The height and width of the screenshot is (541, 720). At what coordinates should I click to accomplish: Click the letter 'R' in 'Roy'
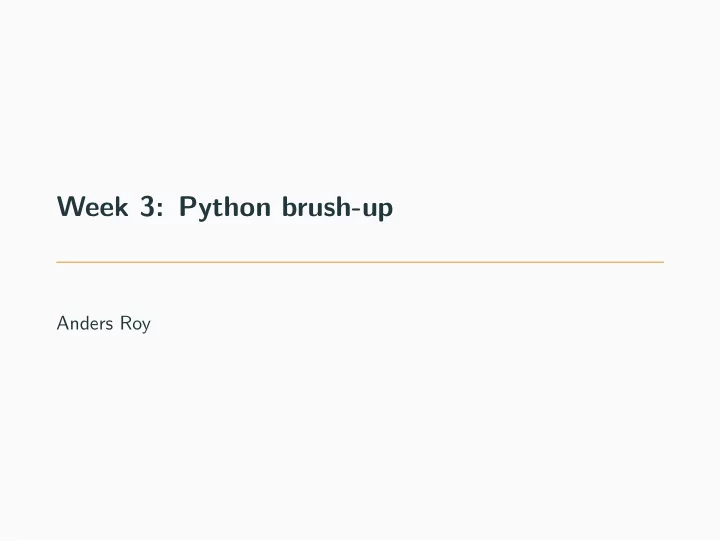tap(125, 323)
